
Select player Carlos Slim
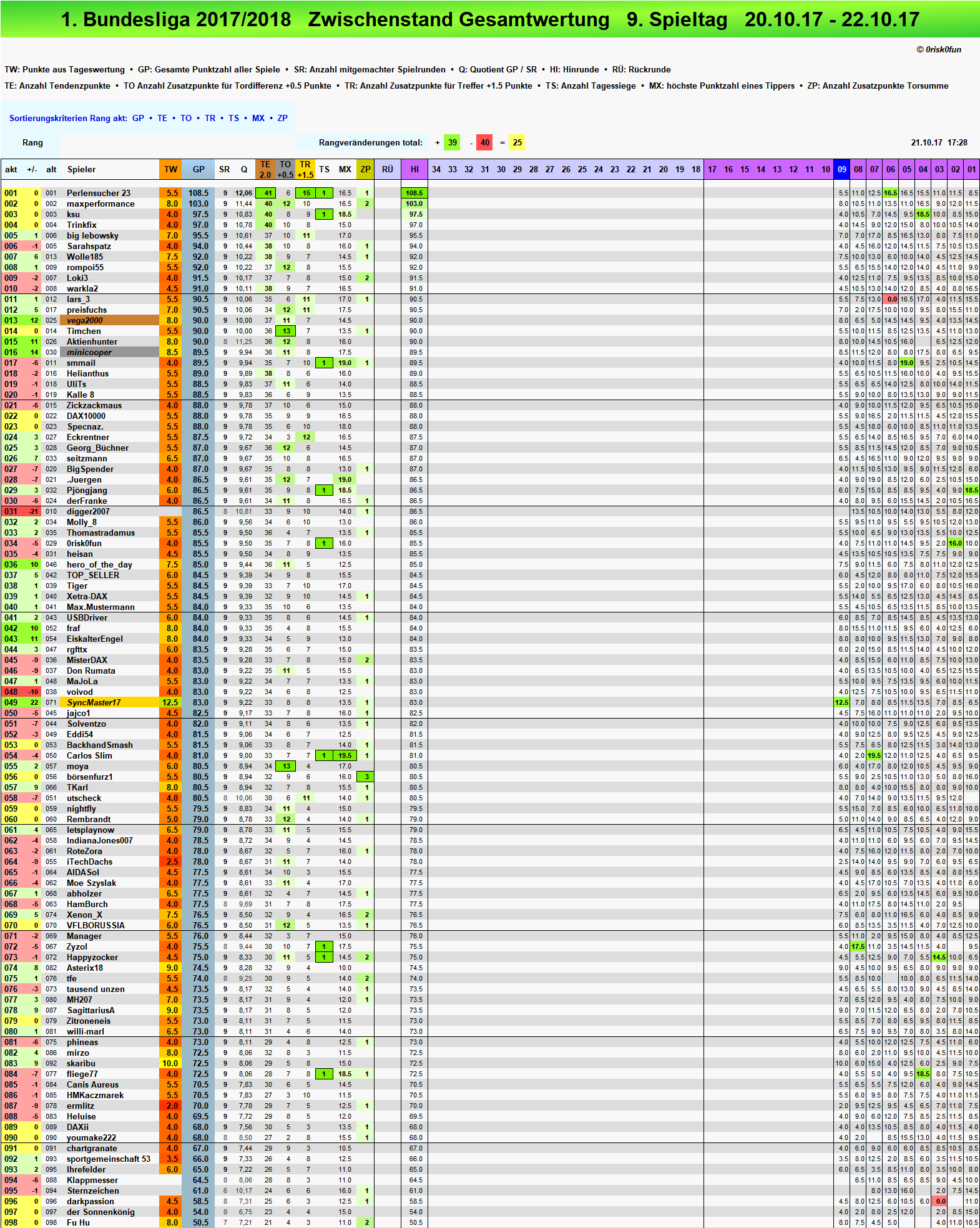pyautogui.click(x=89, y=755)
